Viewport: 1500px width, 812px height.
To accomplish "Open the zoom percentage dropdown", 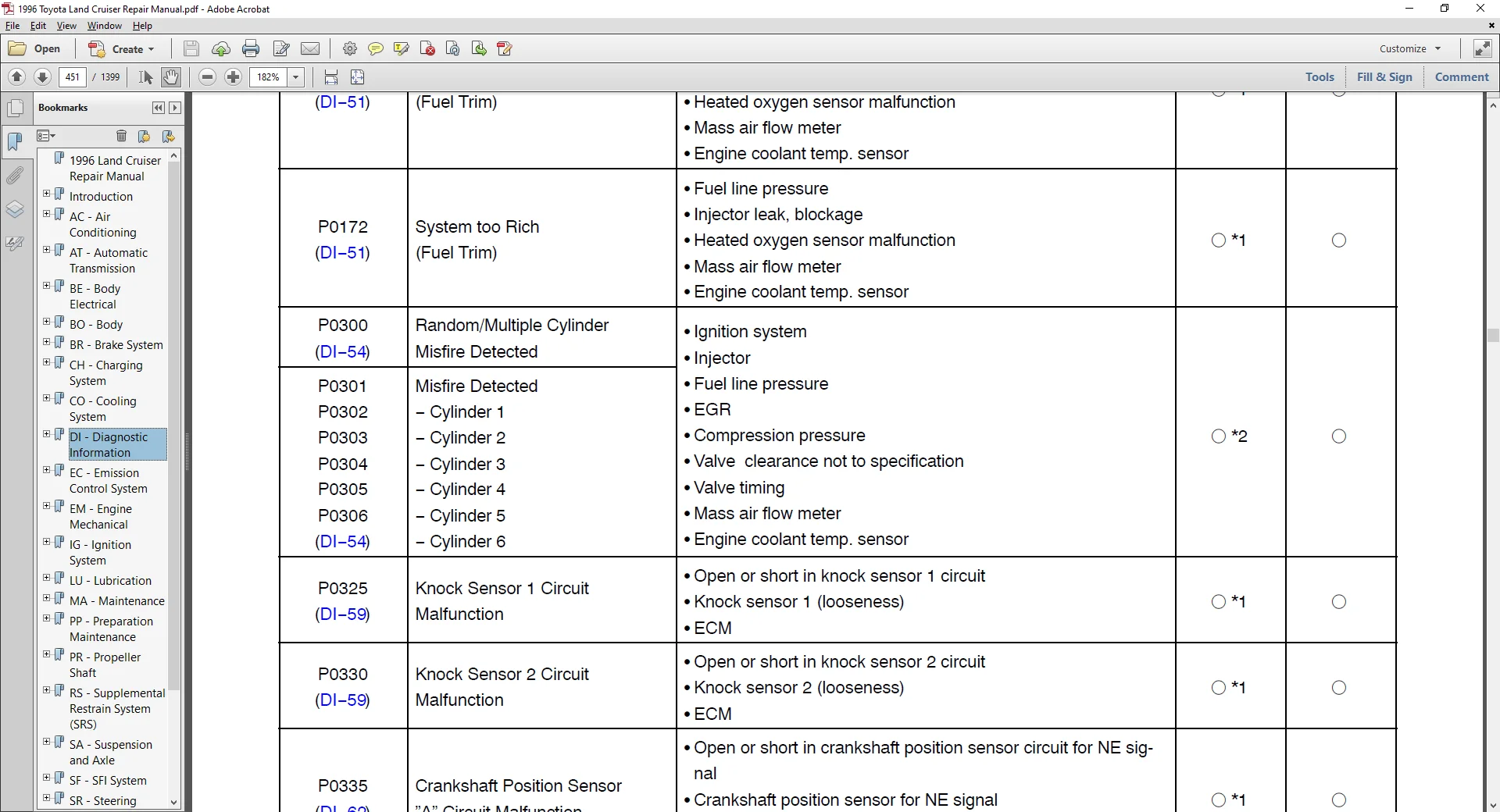I will click(x=296, y=77).
